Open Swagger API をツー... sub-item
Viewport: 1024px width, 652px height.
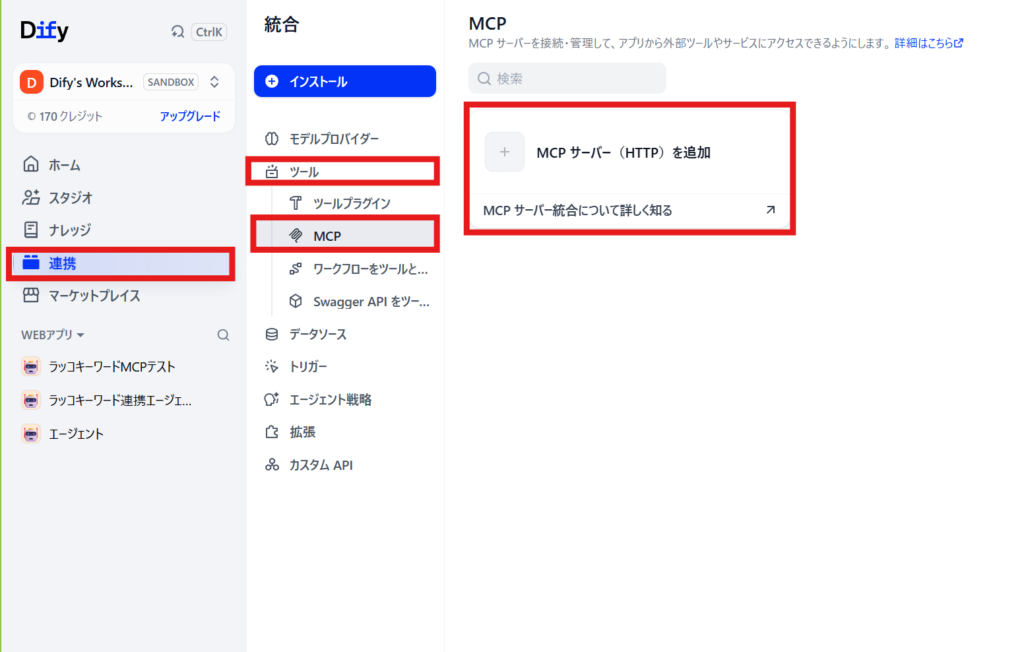click(x=357, y=301)
